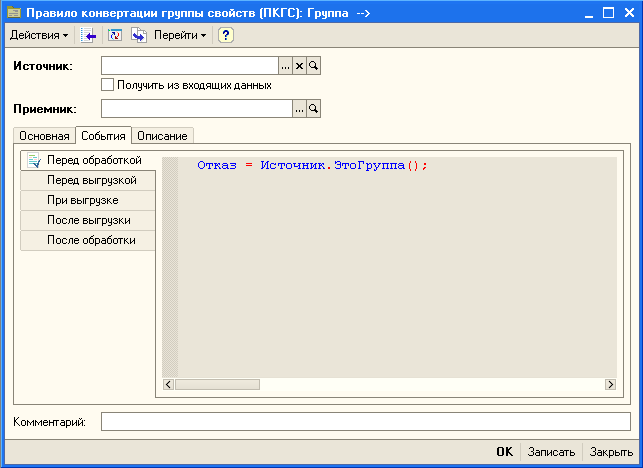Open help with the question mark icon
Screen dimensions: 643x468
pos(226,36)
